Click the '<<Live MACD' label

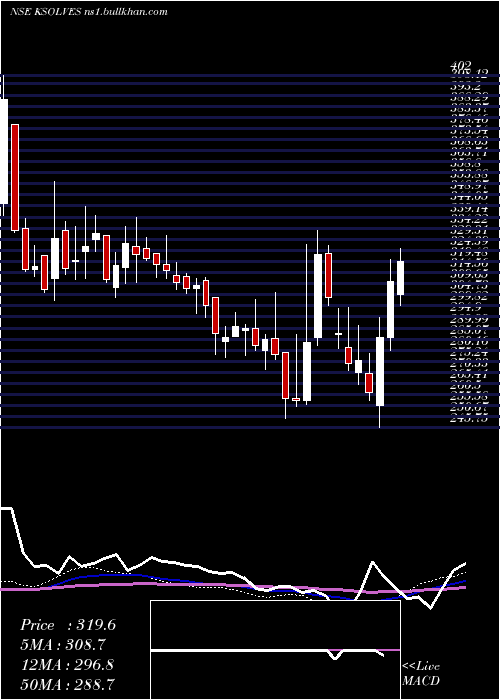pyautogui.click(x=421, y=673)
